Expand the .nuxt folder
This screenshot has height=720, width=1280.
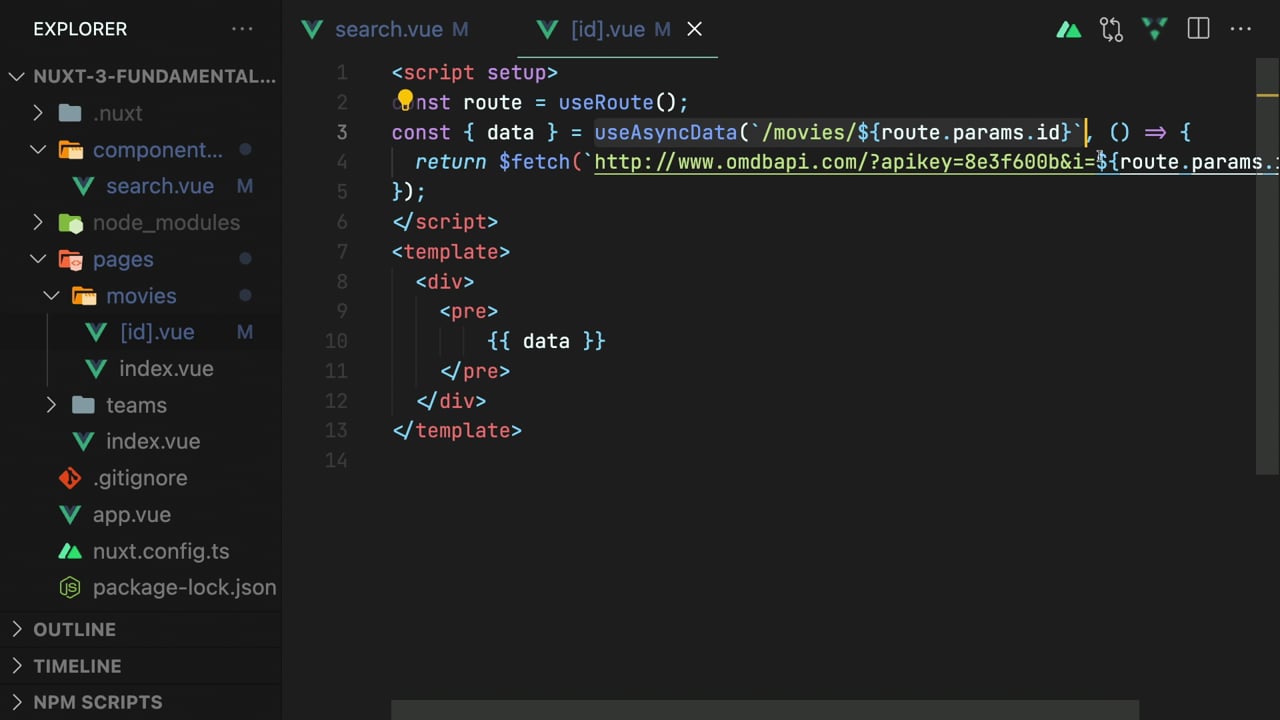pos(38,113)
